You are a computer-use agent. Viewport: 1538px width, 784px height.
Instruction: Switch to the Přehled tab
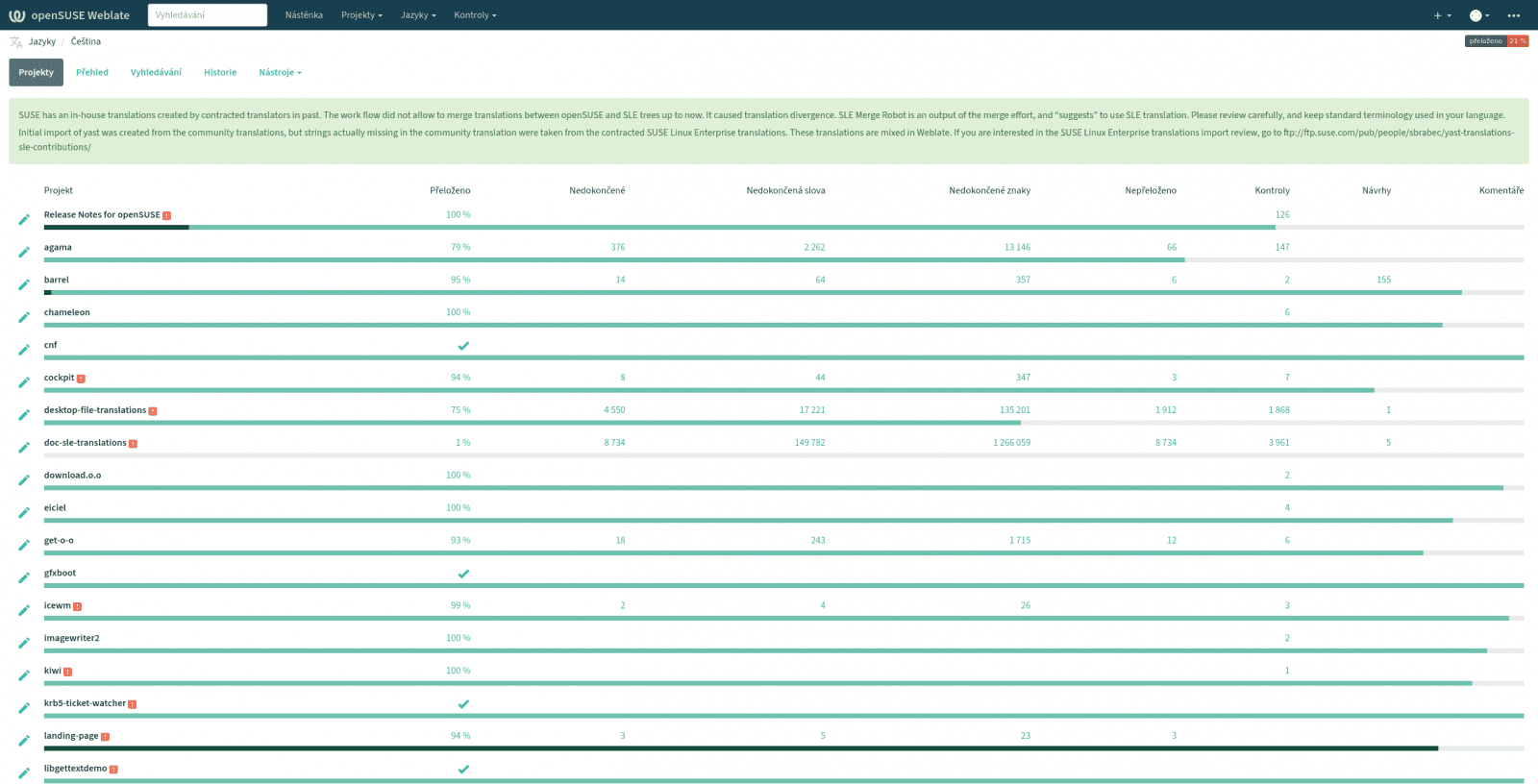tap(92, 73)
